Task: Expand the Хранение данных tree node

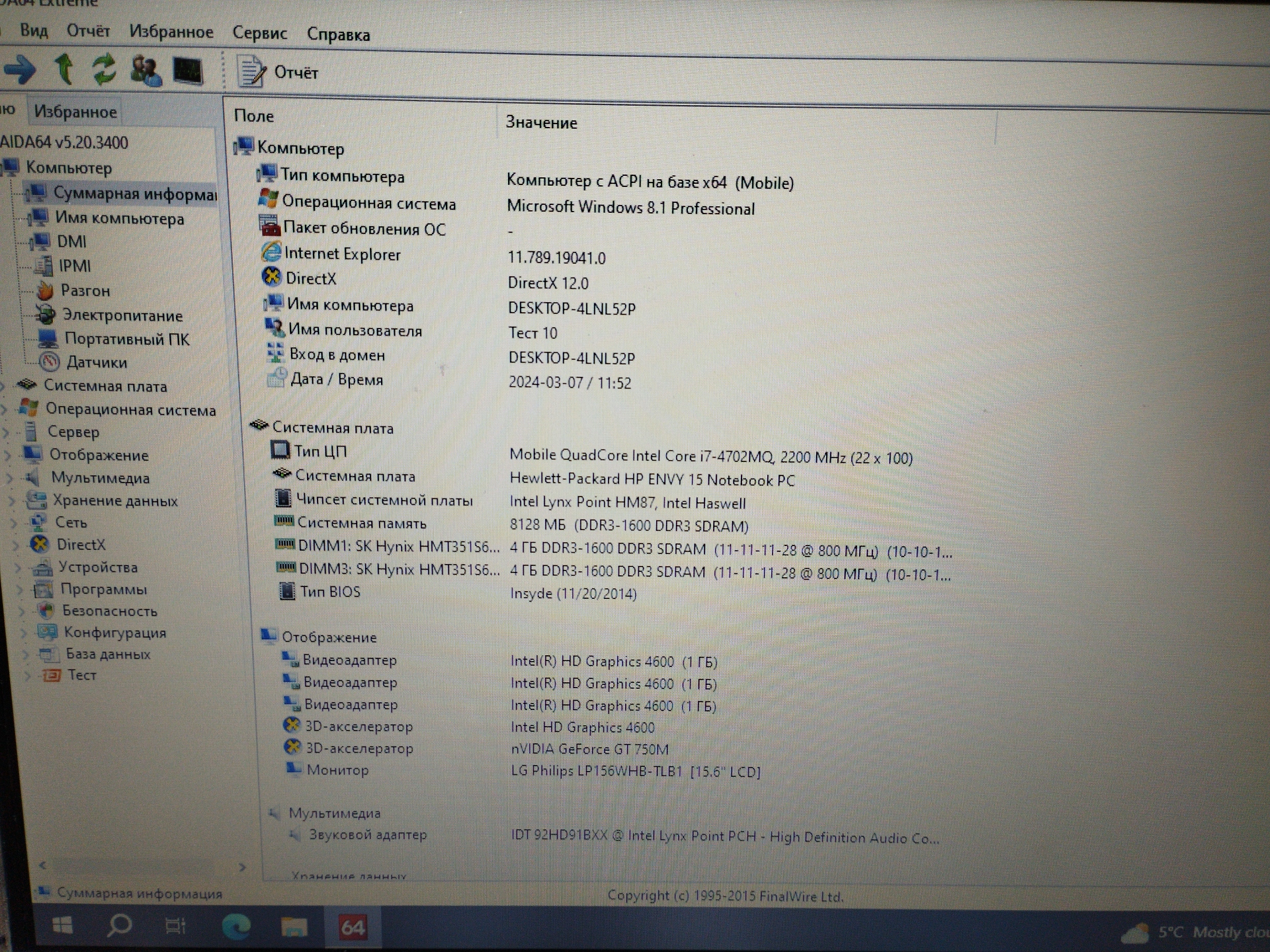Action: (x=11, y=501)
